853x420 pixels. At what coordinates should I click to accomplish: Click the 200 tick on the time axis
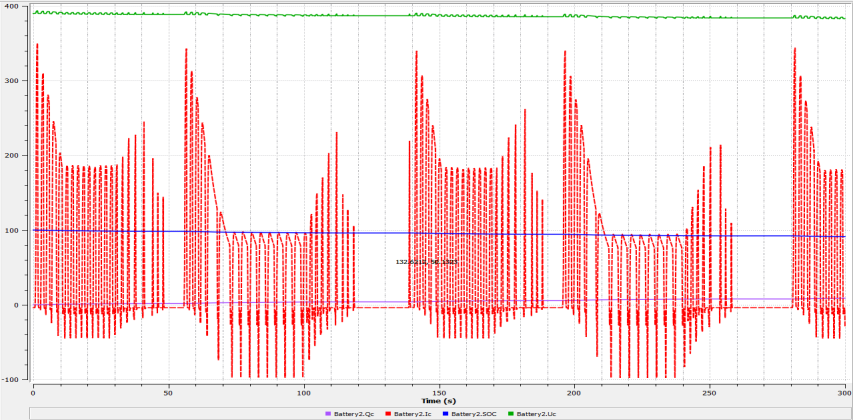pyautogui.click(x=574, y=393)
